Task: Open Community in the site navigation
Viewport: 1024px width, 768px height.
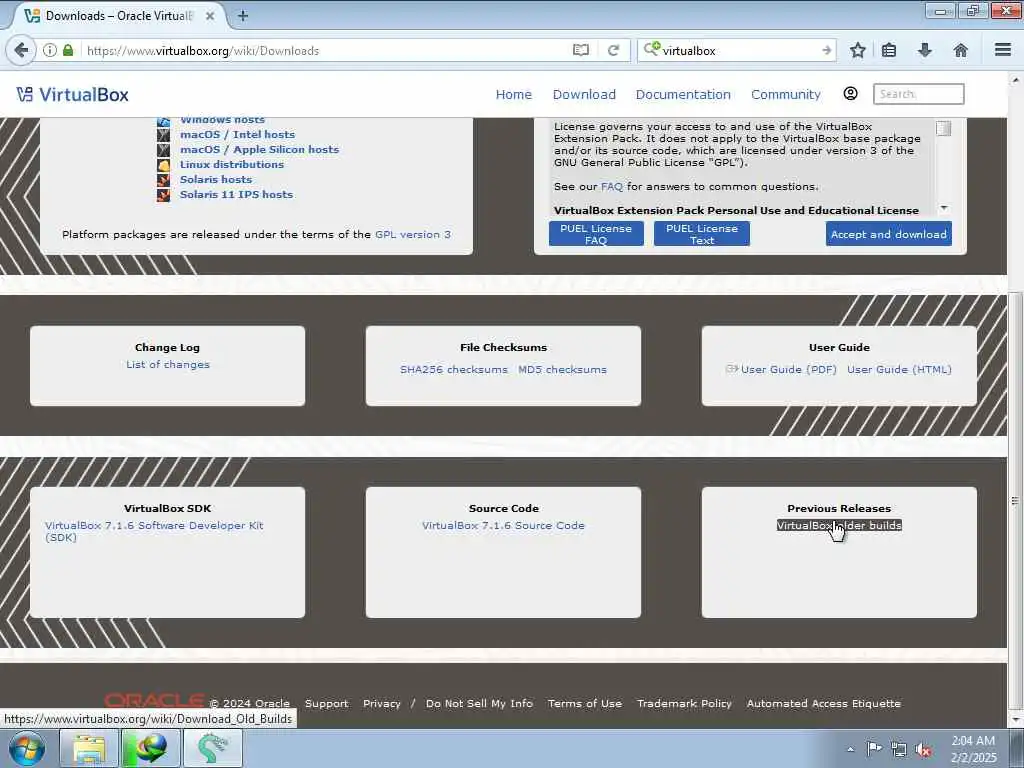Action: tap(786, 95)
